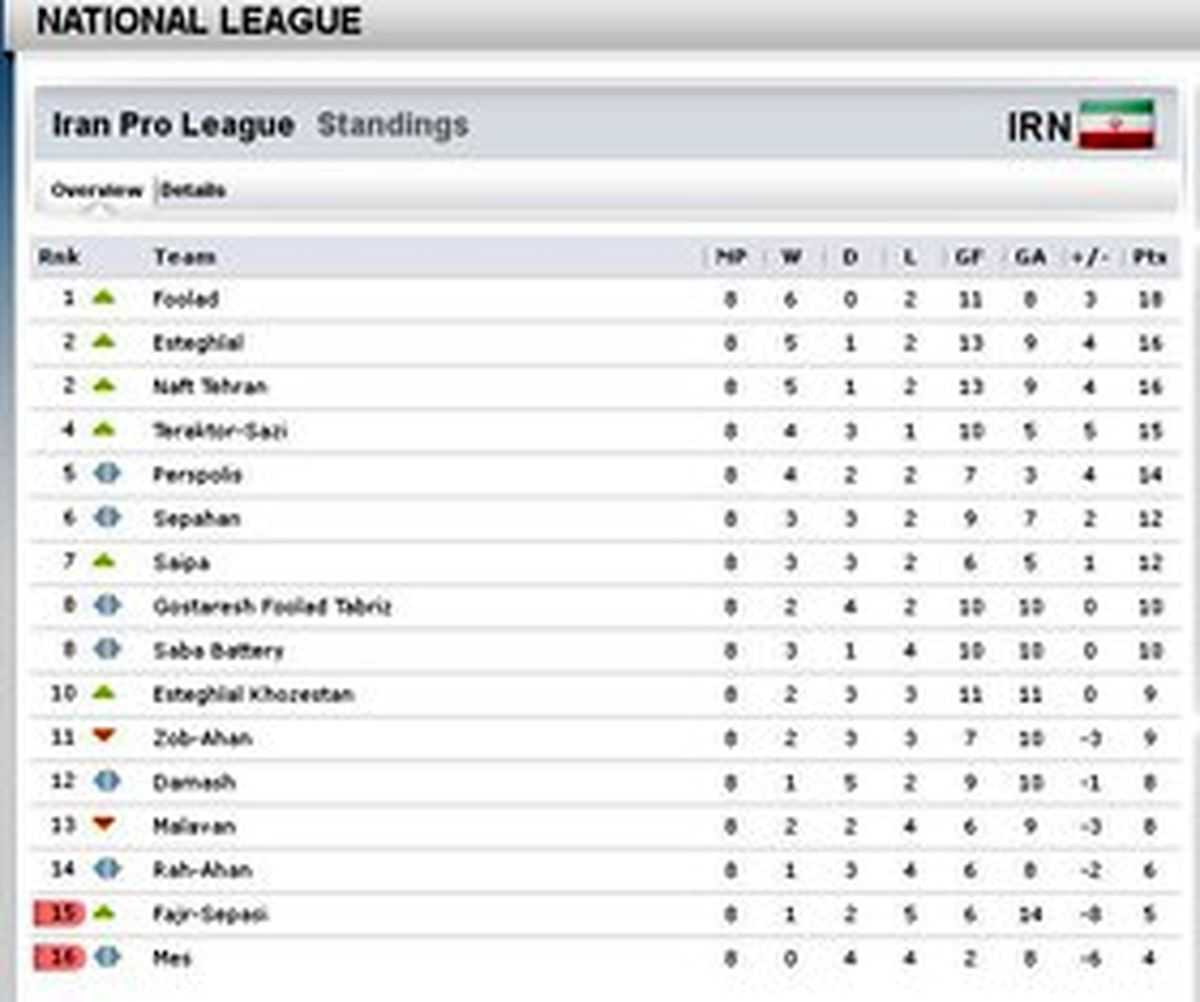Switch to the Details tab
The height and width of the screenshot is (1002, 1200).
click(193, 190)
